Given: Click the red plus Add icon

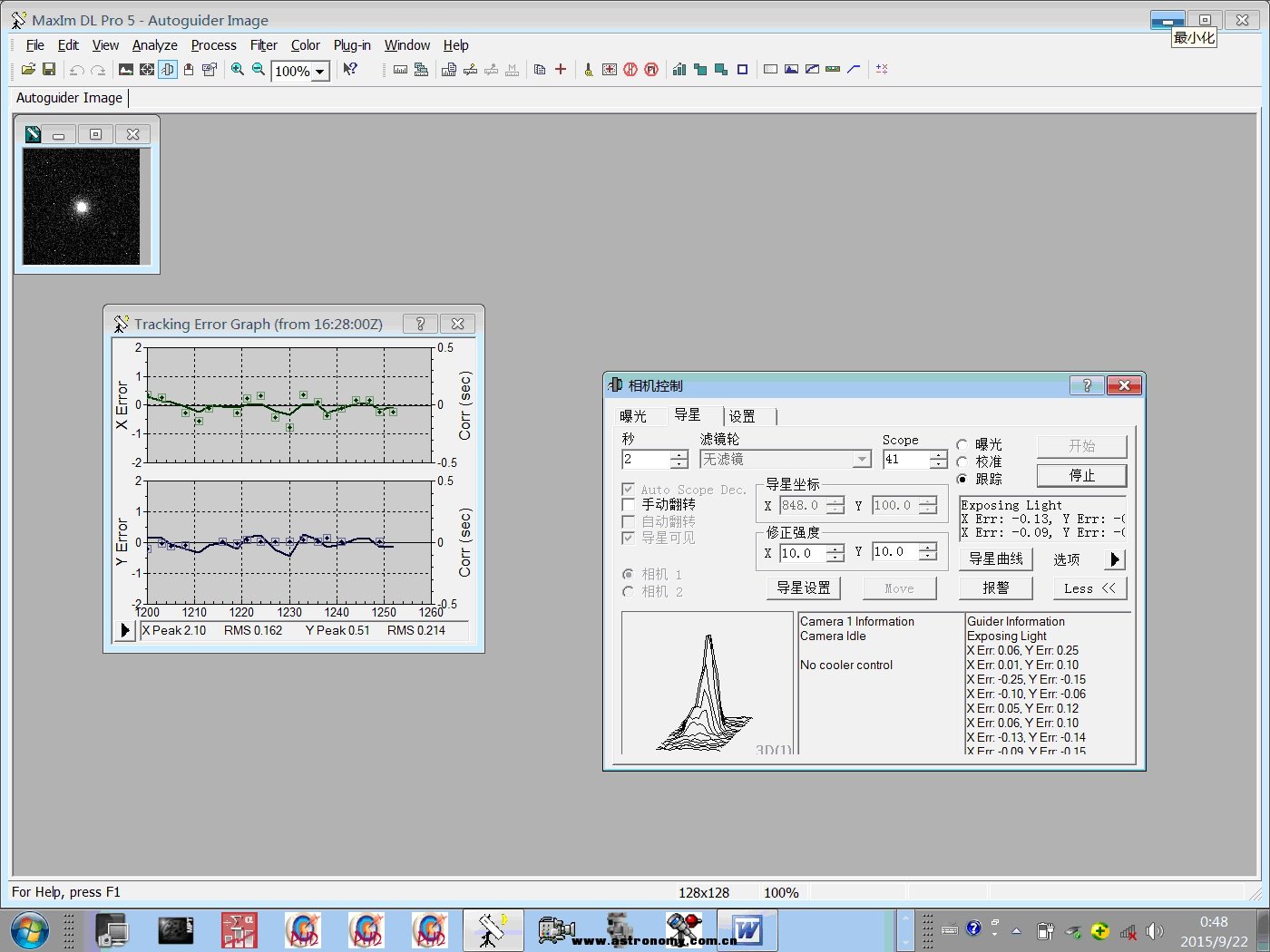Looking at the screenshot, I should coord(561,70).
